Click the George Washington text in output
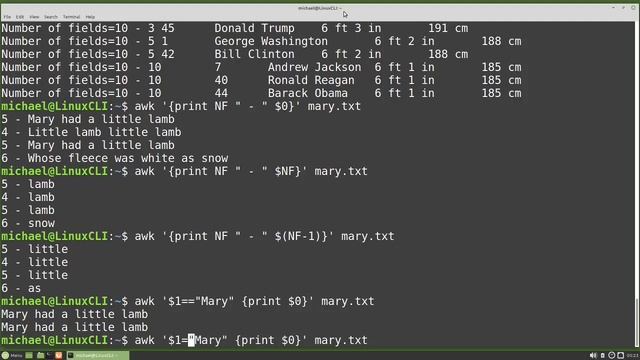 [271, 41]
